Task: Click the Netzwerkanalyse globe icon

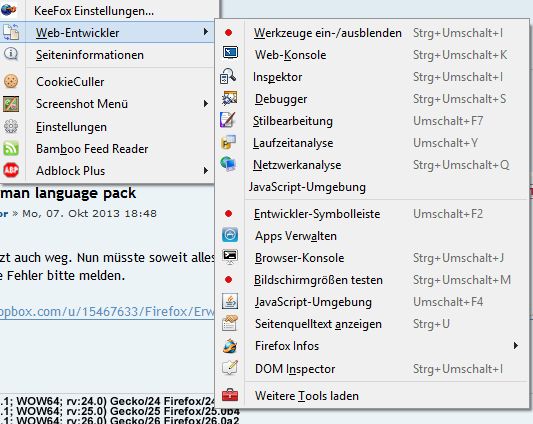Action: pos(228,164)
